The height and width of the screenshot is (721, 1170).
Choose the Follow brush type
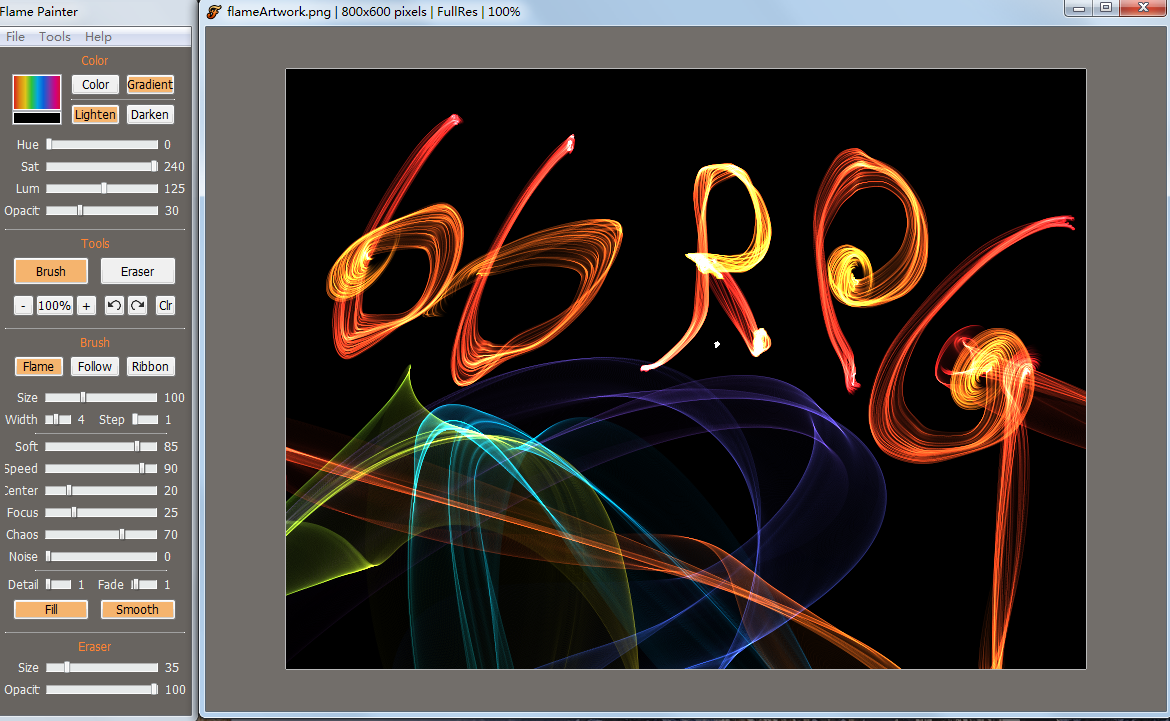(x=95, y=366)
